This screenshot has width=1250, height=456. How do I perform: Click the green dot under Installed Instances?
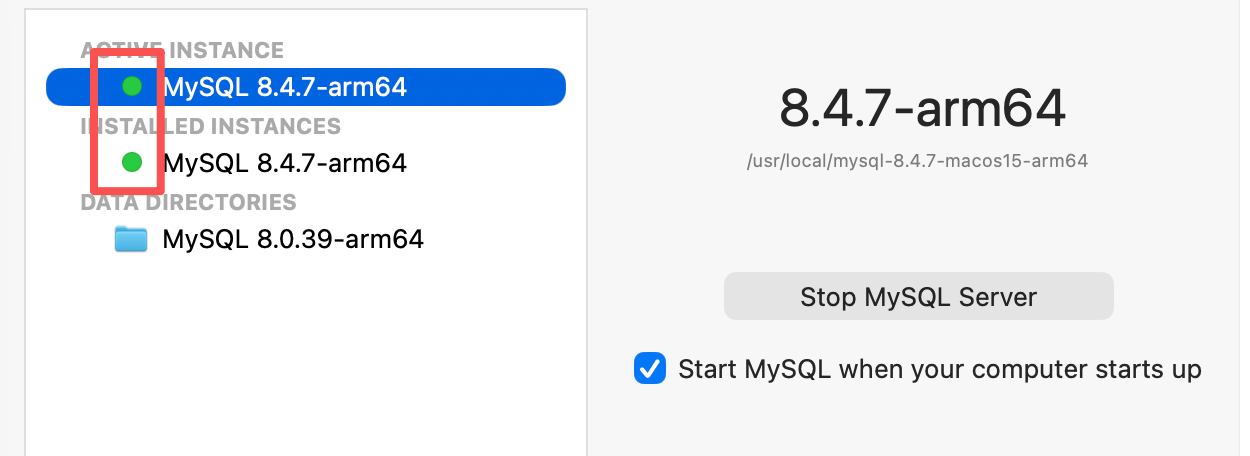(x=131, y=162)
